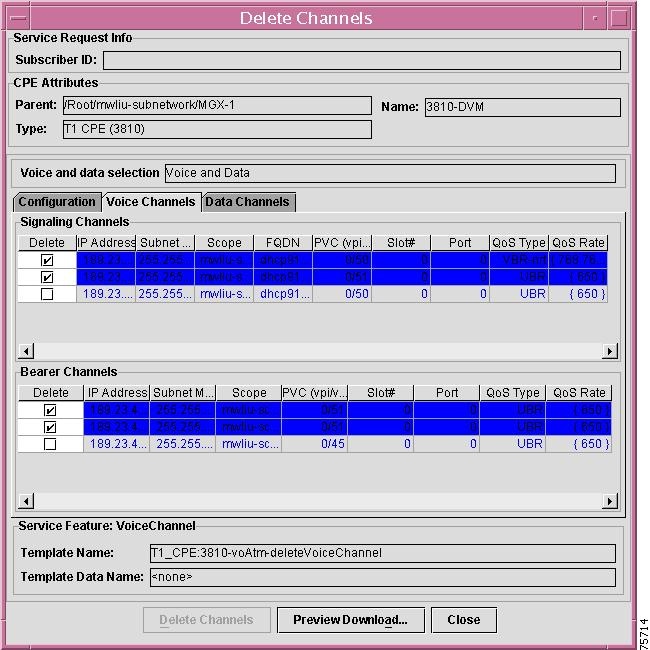Click Signaling Channels QoS Rate column header
The height and width of the screenshot is (650, 650).
578,243
